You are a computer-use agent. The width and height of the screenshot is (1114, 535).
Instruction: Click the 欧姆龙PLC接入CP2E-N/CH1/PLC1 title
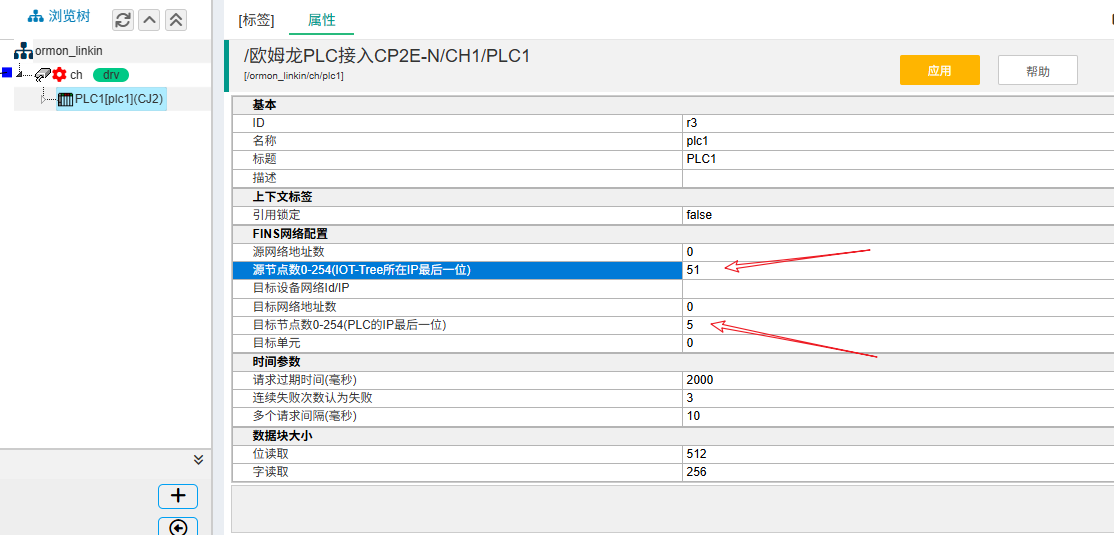tap(386, 55)
